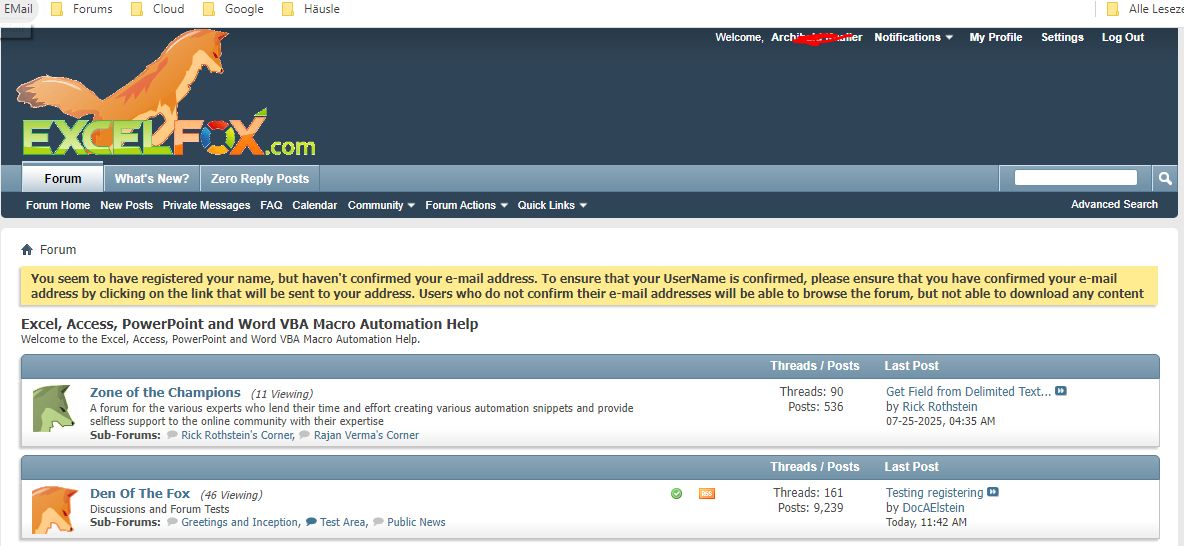The height and width of the screenshot is (546, 1184).
Task: Open the Forums bookmark folder
Action: point(82,9)
